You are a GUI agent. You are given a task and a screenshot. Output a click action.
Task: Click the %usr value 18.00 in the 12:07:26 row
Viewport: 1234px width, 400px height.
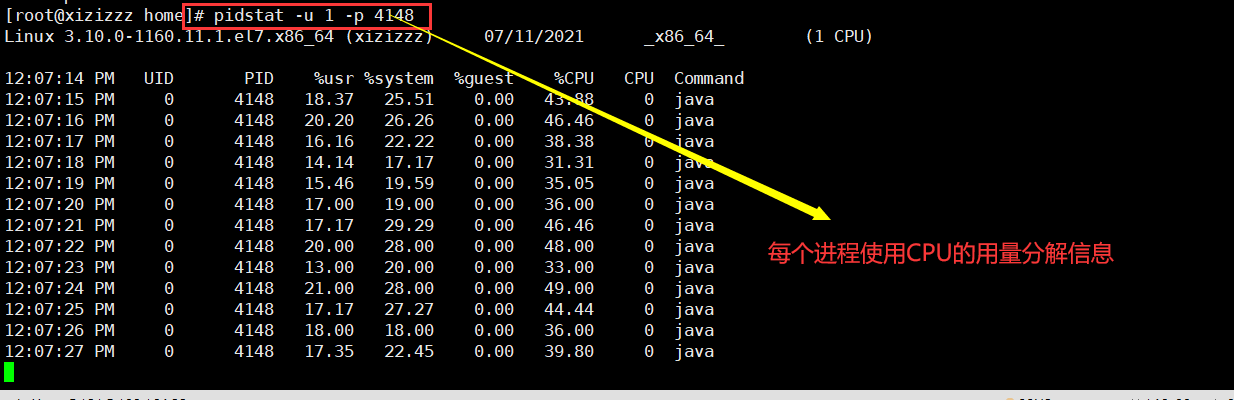[329, 330]
